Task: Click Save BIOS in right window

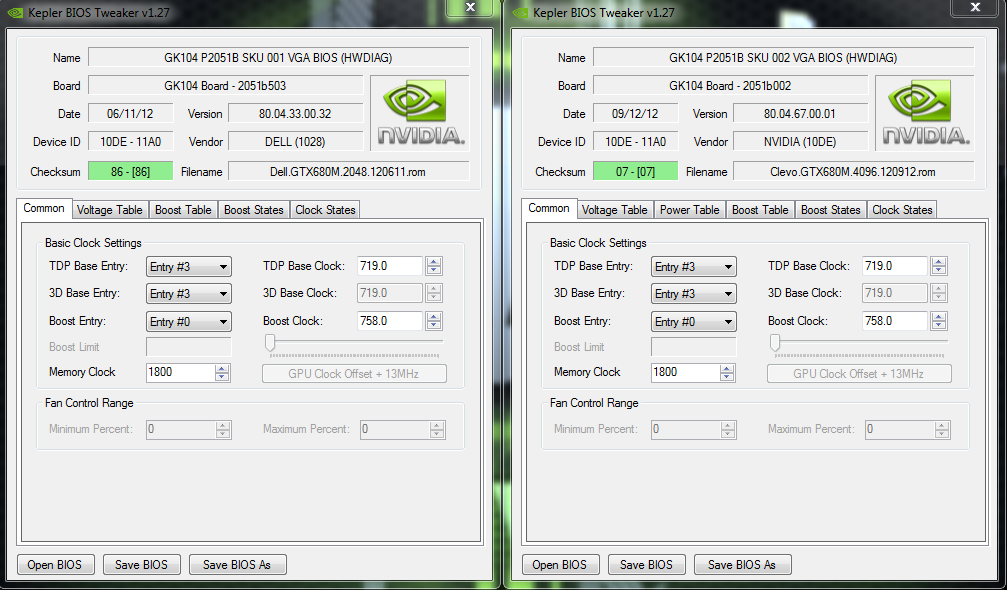Action: pos(646,565)
